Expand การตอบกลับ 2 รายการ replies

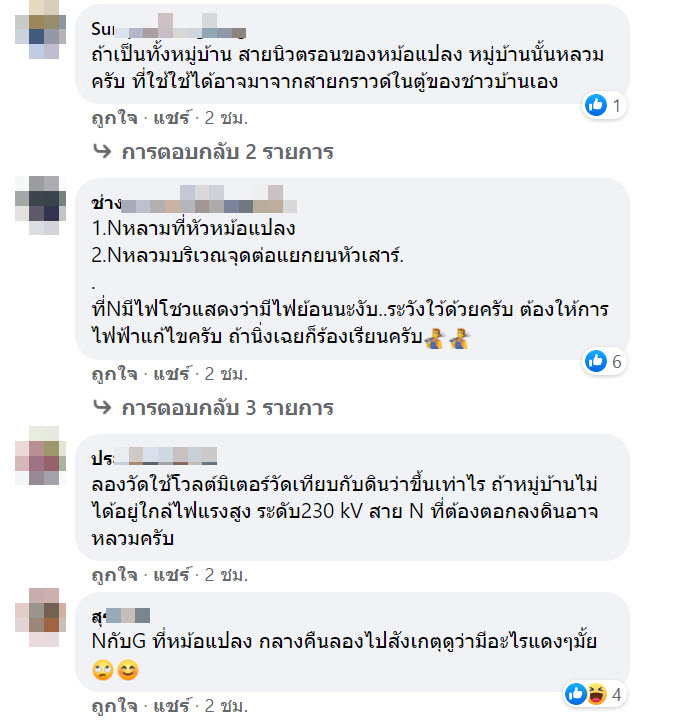click(x=227, y=152)
